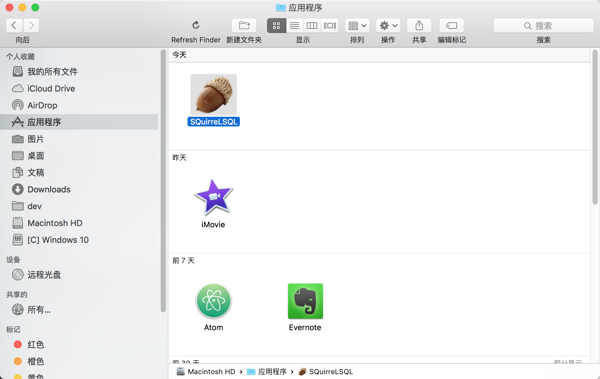600x379 pixels.
Task: Go back with the left arrow button
Action: pyautogui.click(x=14, y=26)
